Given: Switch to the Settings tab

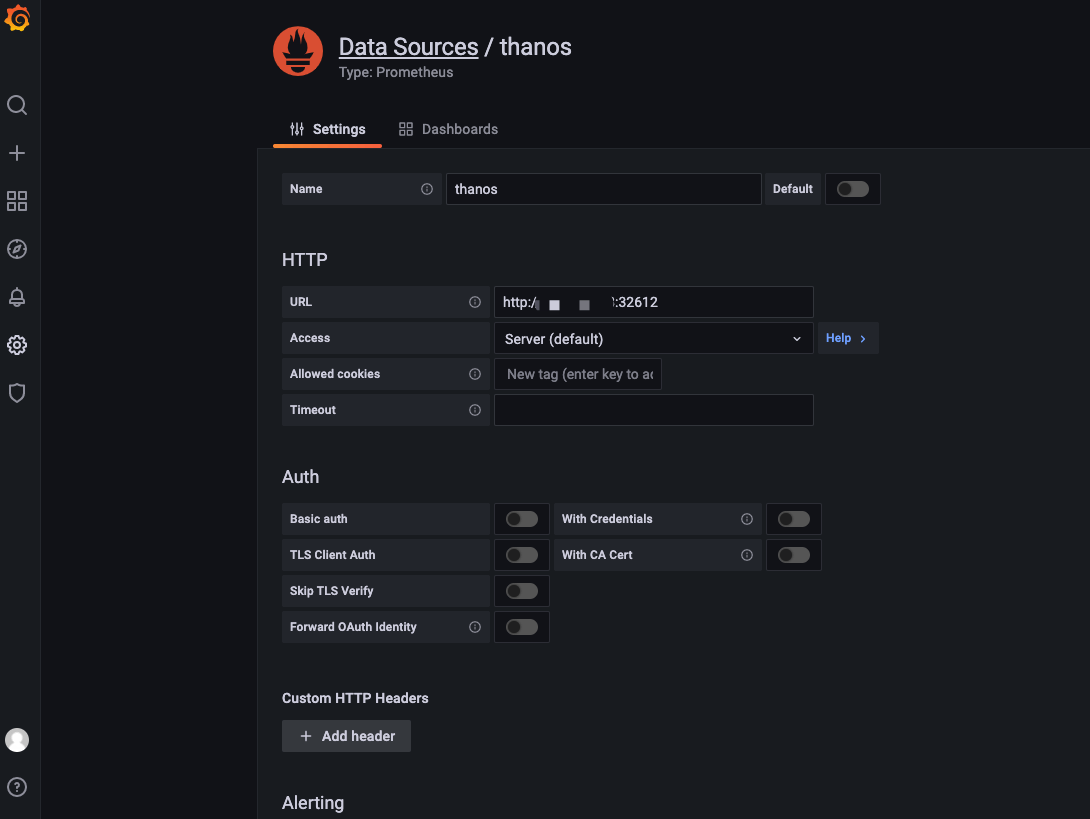Looking at the screenshot, I should tap(327, 129).
